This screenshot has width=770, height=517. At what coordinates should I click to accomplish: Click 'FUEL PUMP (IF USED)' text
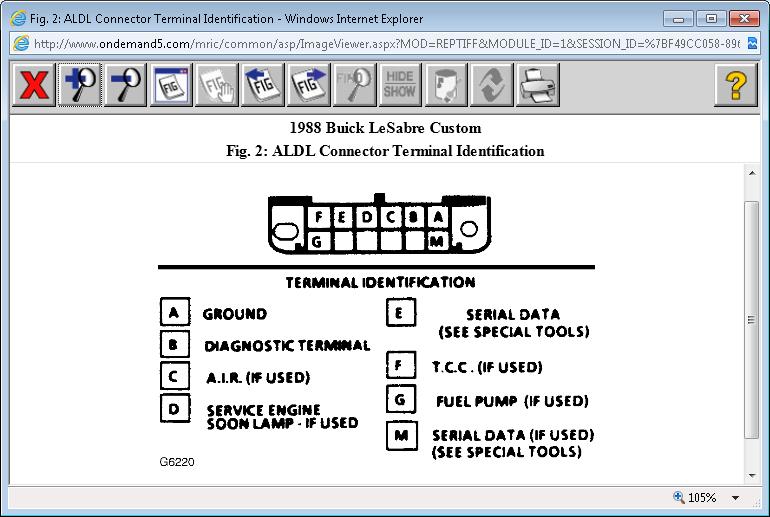pos(512,401)
